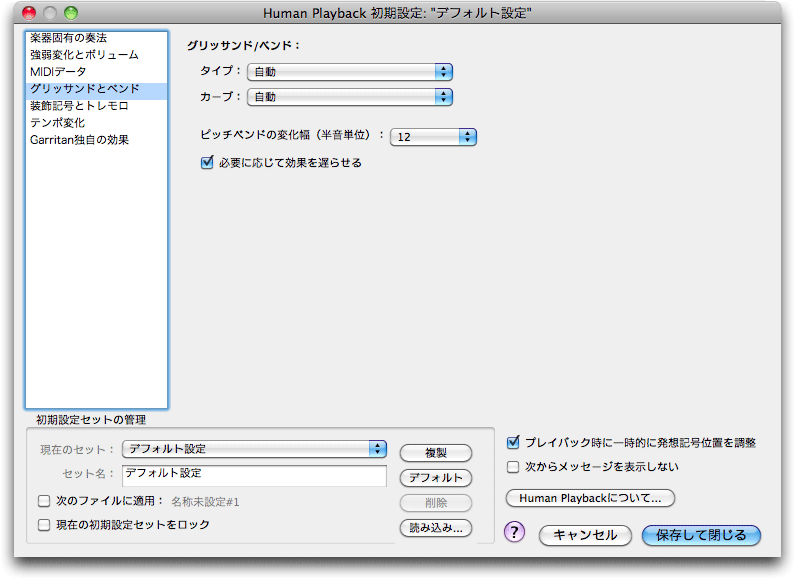The width and height of the screenshot is (795, 580).
Task: Select 楽器固有の奏法 in the category list
Action: tap(96, 38)
